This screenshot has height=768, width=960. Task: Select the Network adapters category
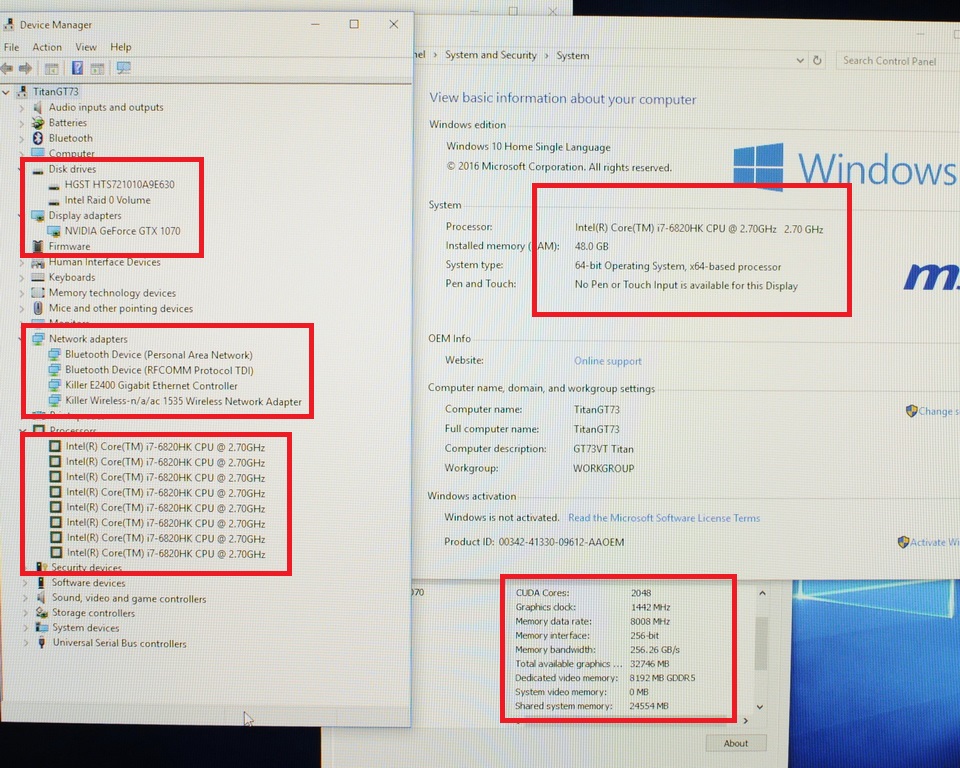tap(88, 339)
